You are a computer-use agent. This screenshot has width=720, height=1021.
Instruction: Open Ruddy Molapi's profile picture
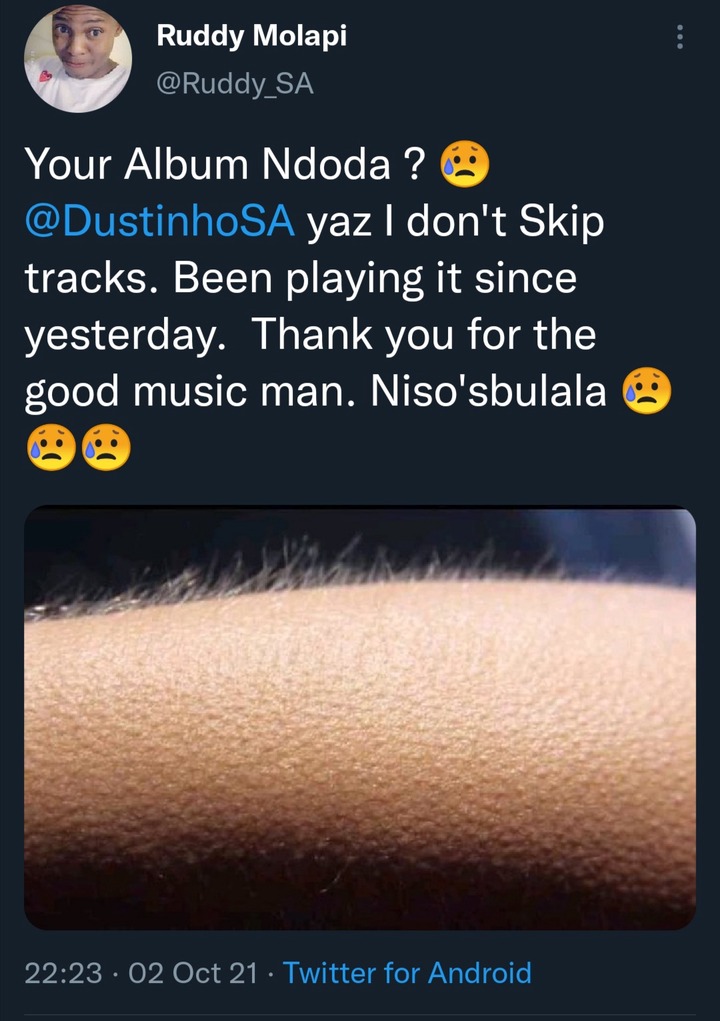coord(78,58)
